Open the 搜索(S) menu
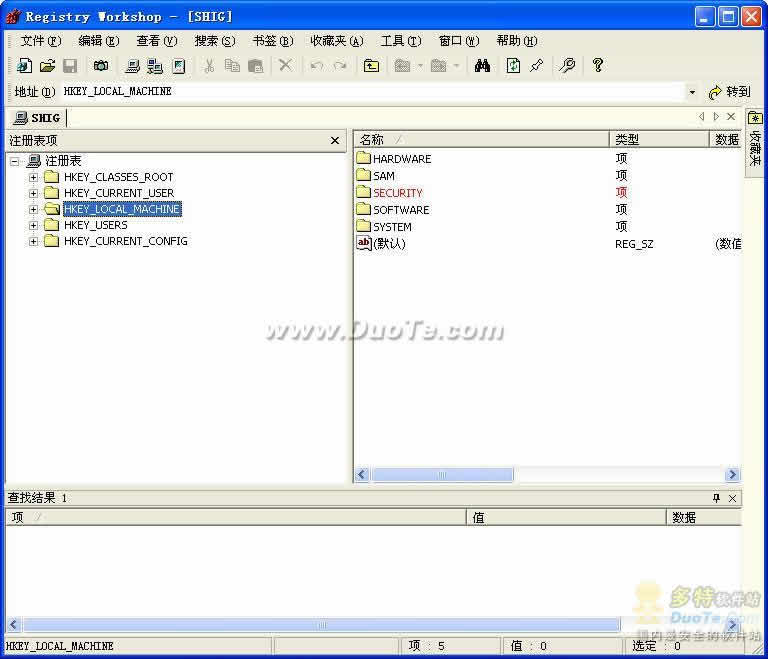Image resolution: width=768 pixels, height=659 pixels. pos(215,41)
